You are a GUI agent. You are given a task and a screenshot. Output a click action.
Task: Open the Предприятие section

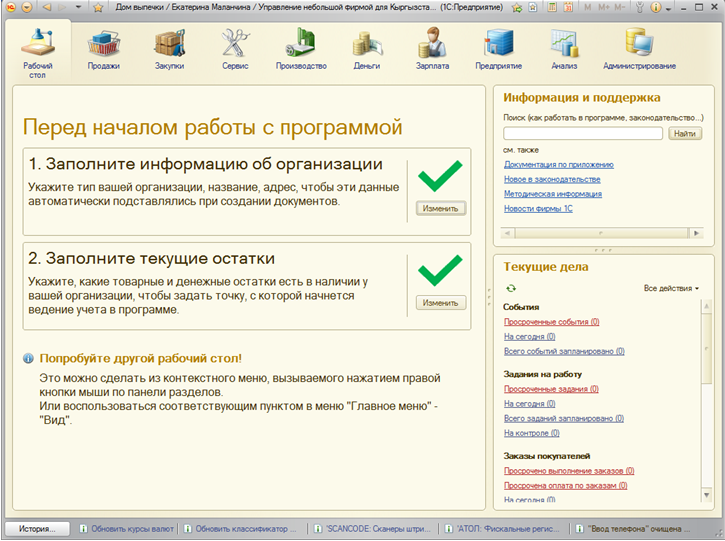497,49
